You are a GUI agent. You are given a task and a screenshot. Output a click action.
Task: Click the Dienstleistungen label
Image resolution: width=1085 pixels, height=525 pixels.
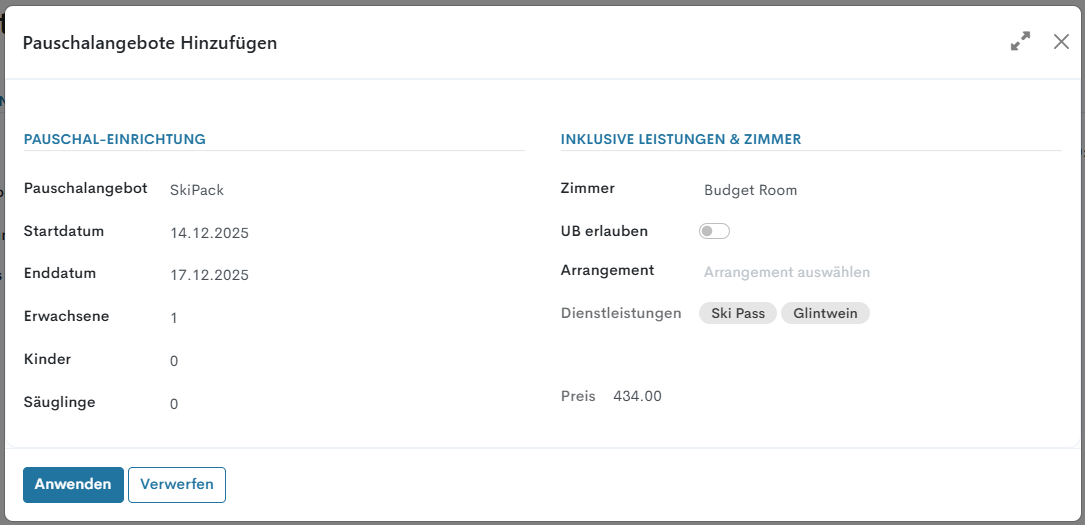pos(621,313)
